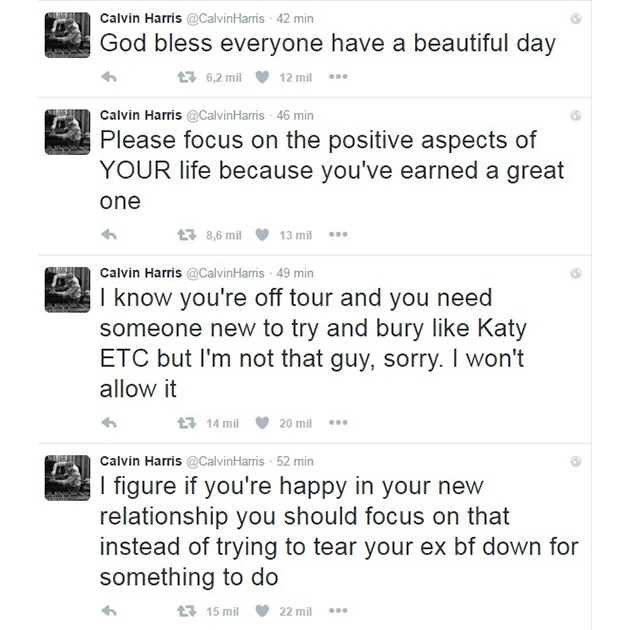Retweet the "I figure if you're happy" tweet

[x=184, y=611]
